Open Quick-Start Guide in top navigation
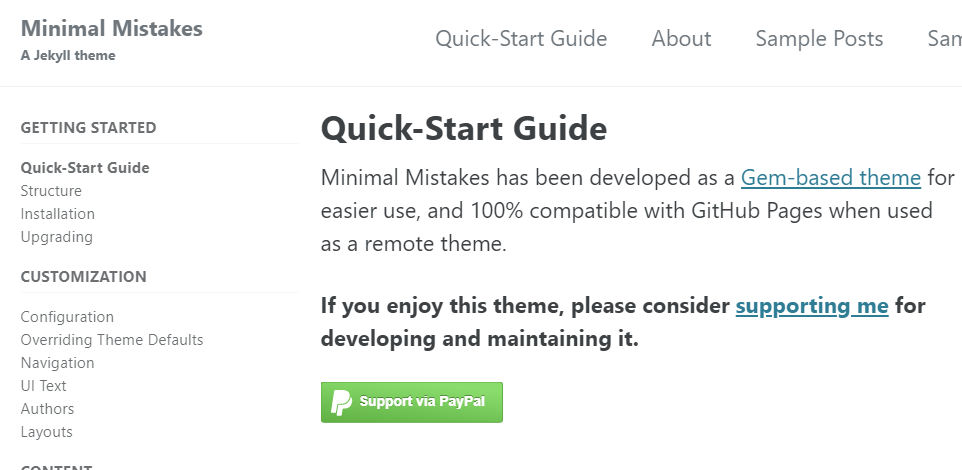The width and height of the screenshot is (962, 470). coord(521,39)
